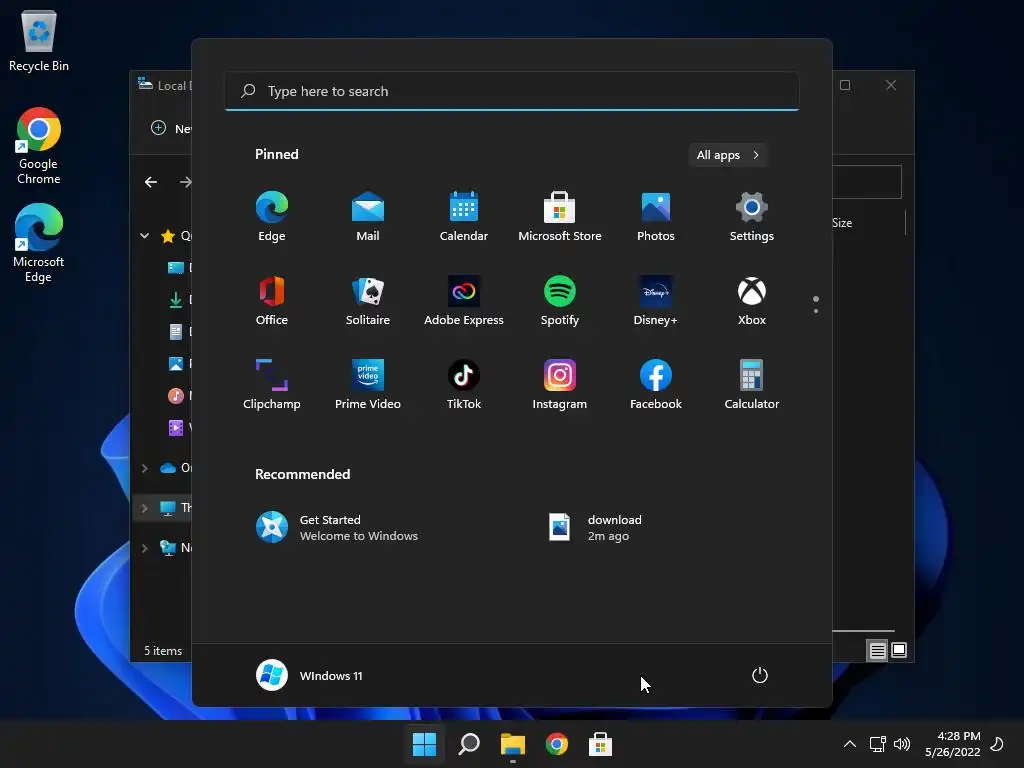The width and height of the screenshot is (1024, 768).
Task: Switch File Explorer to large thumbnails view
Action: click(899, 650)
